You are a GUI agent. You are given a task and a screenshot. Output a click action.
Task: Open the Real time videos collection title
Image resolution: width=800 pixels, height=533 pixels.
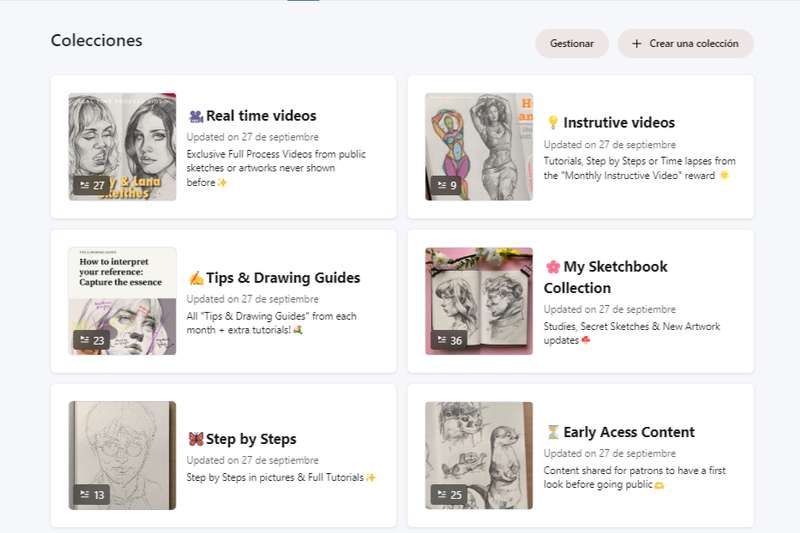pyautogui.click(x=261, y=116)
